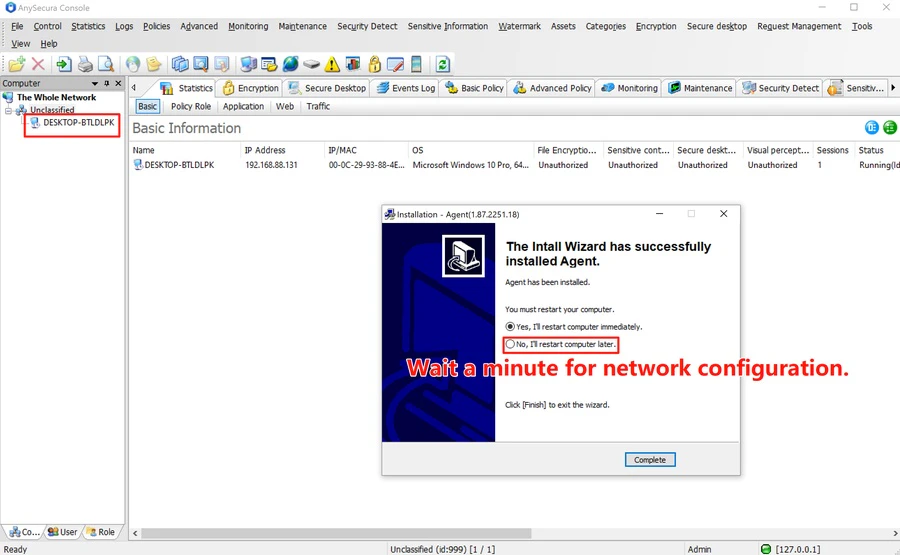The height and width of the screenshot is (555, 900).
Task: Open the Application sub-tab
Action: [x=243, y=106]
